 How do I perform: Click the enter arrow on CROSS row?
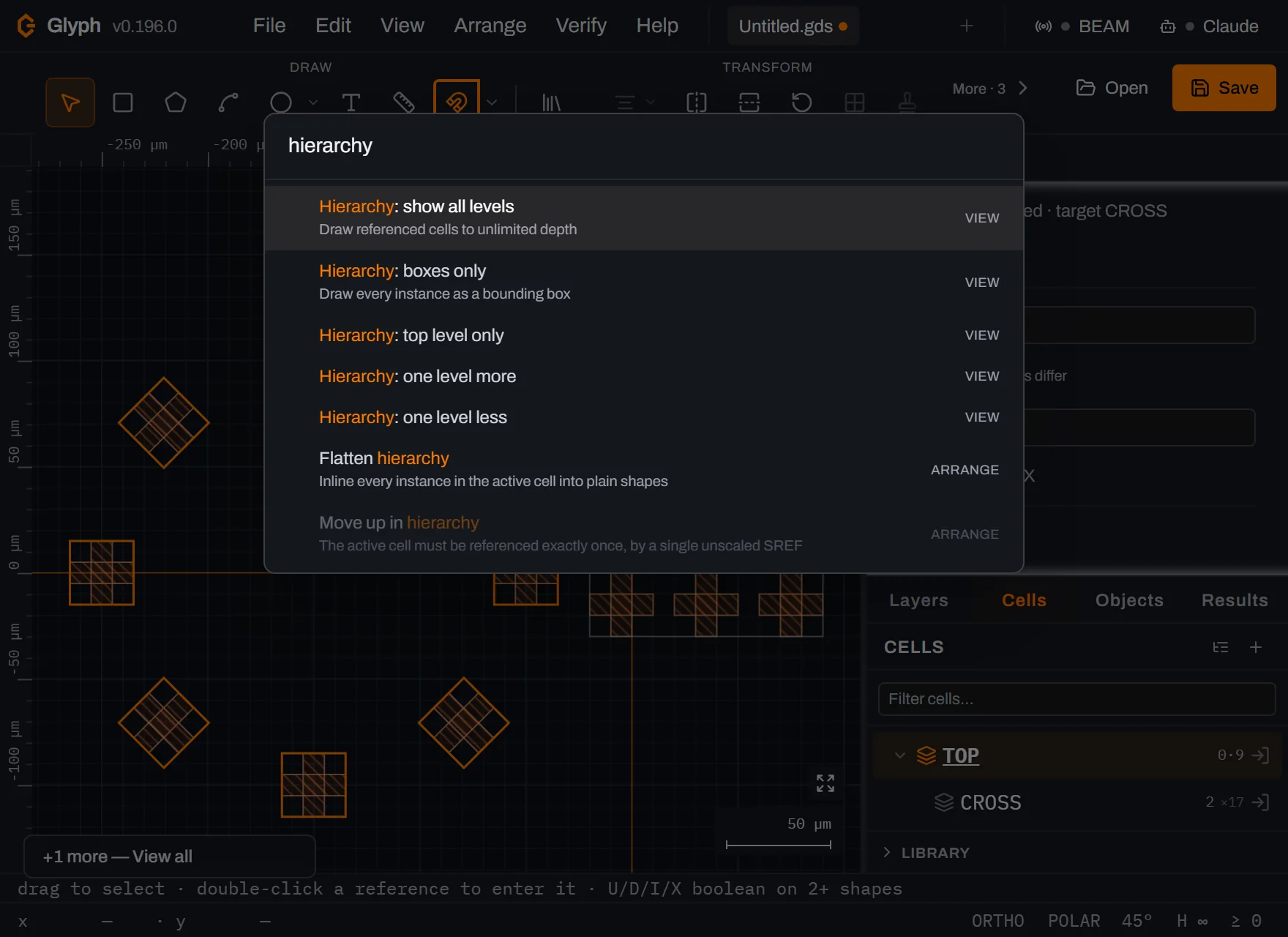1260,802
